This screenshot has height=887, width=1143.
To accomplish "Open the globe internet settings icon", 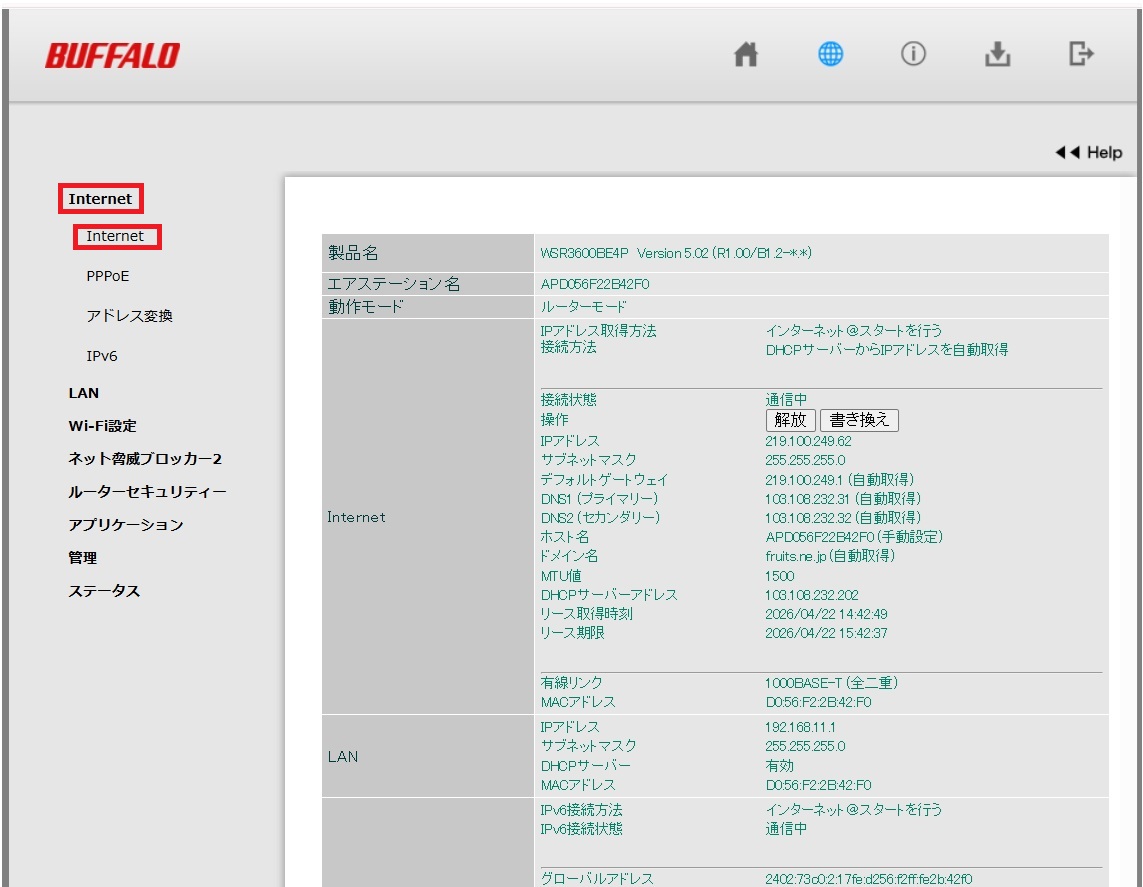I will 830,54.
